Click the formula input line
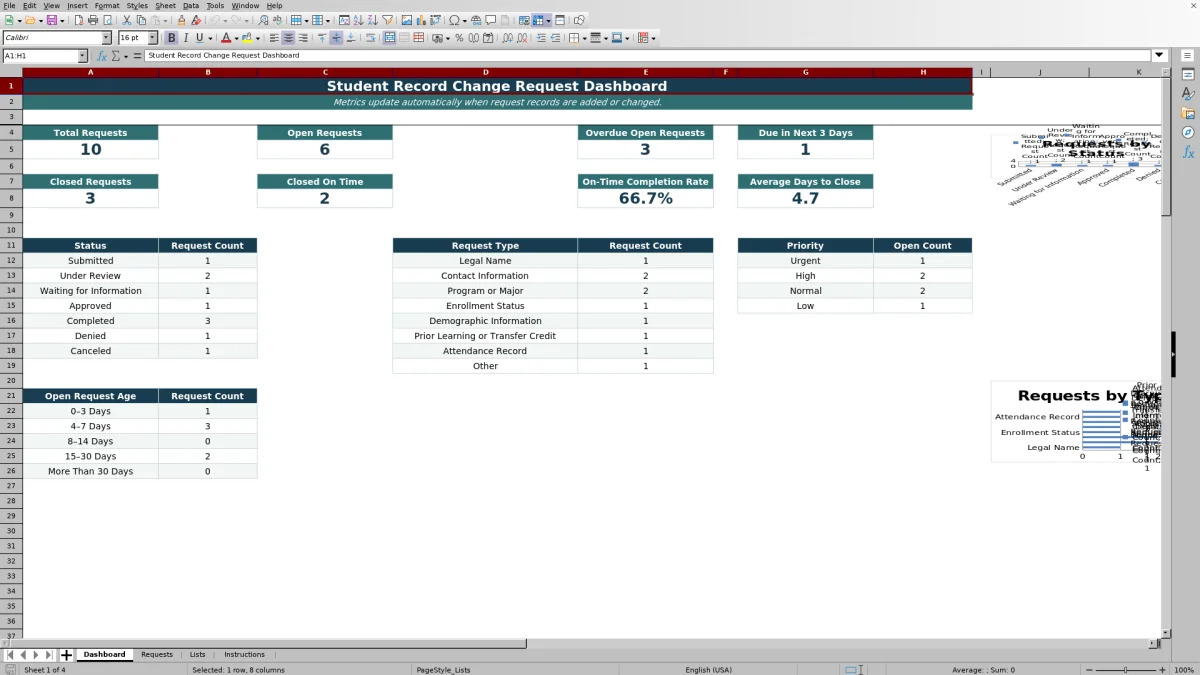This screenshot has width=1200, height=675. click(x=648, y=56)
